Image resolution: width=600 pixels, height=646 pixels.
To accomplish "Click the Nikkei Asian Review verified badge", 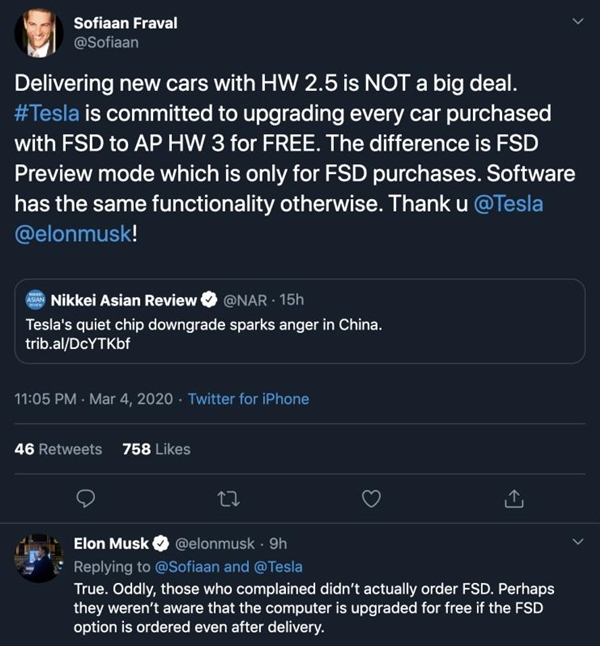I will pos(211,298).
